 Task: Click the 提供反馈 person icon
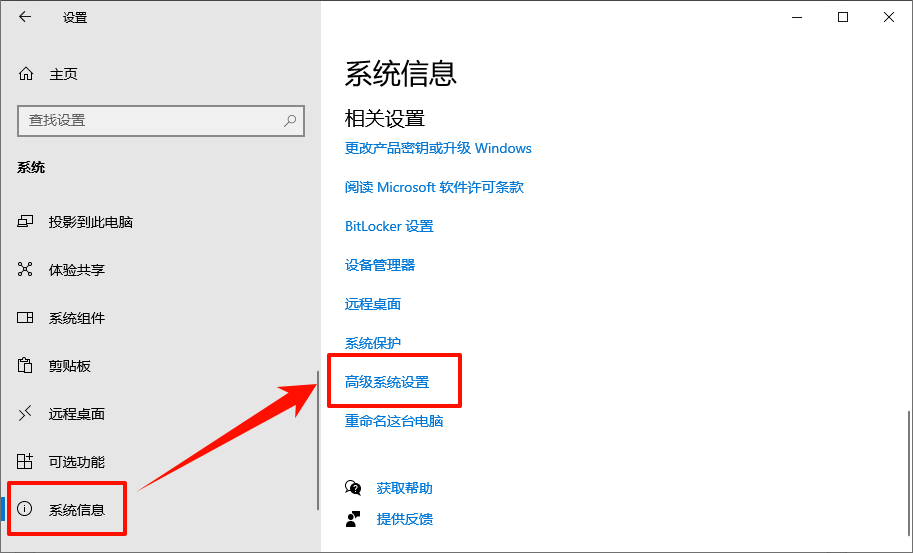[x=353, y=519]
